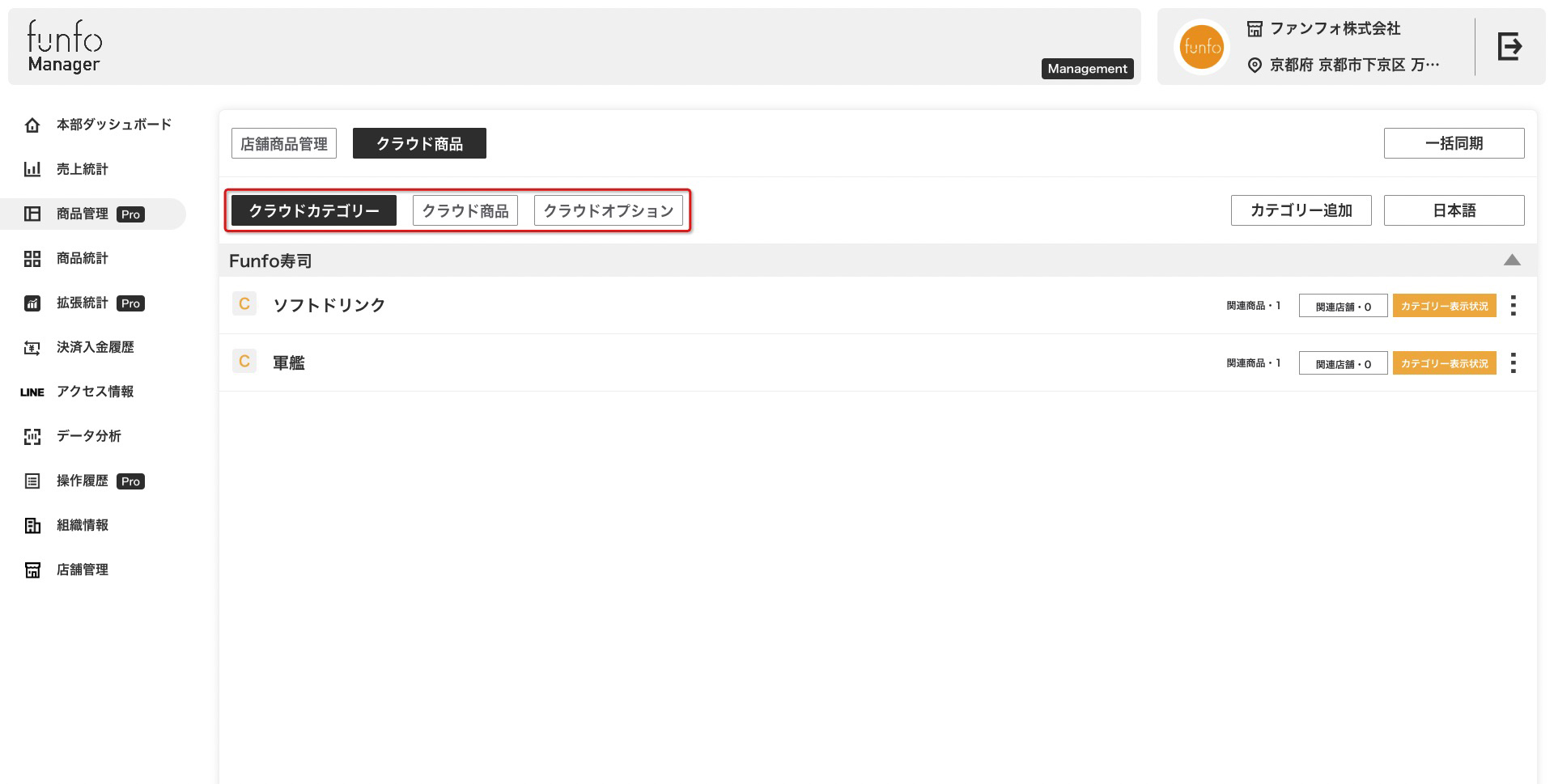Viewport: 1554px width, 784px height.
Task: Click the ファンフォ株式会社 company name
Action: pyautogui.click(x=1335, y=29)
